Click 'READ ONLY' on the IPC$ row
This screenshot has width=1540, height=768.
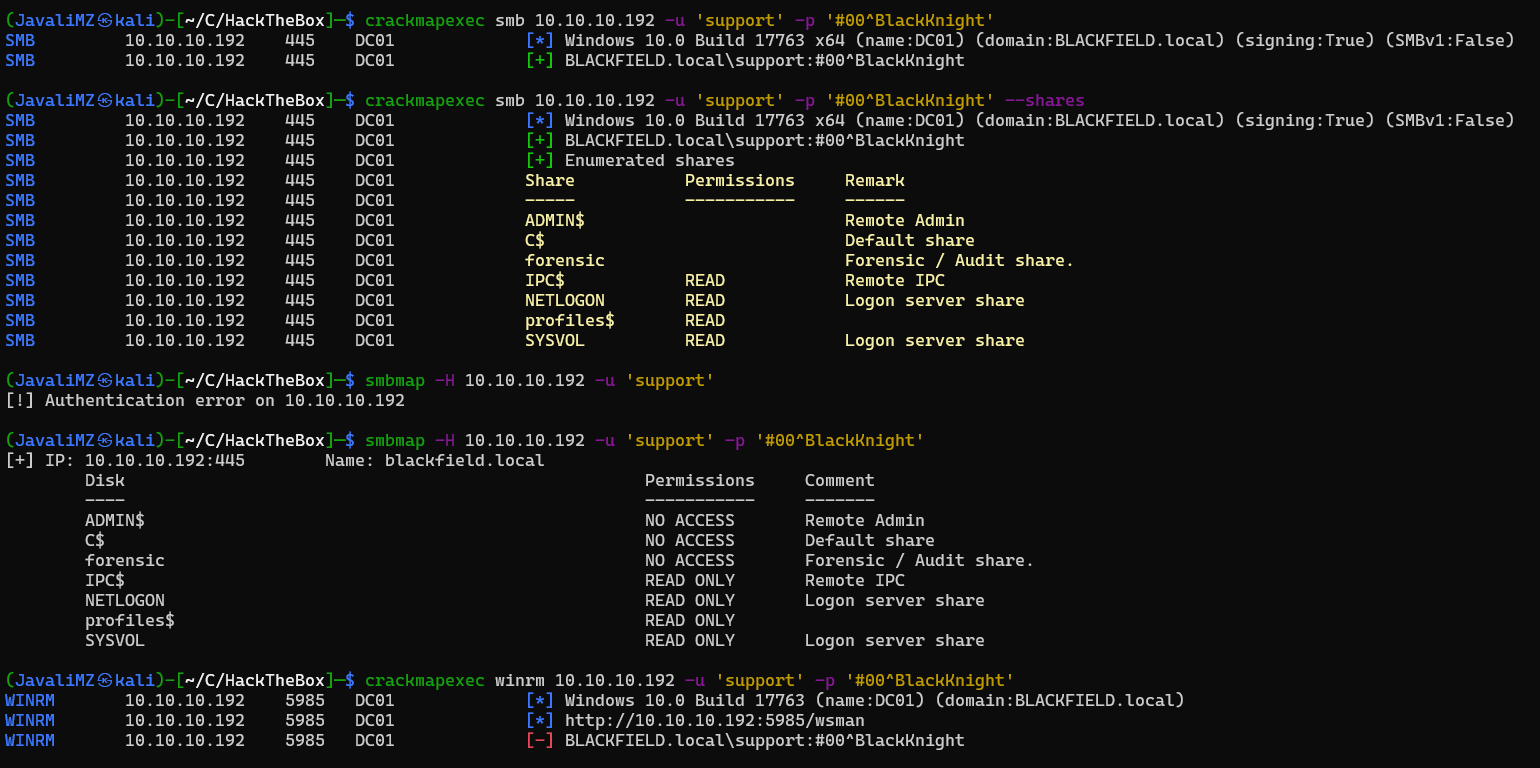point(690,580)
